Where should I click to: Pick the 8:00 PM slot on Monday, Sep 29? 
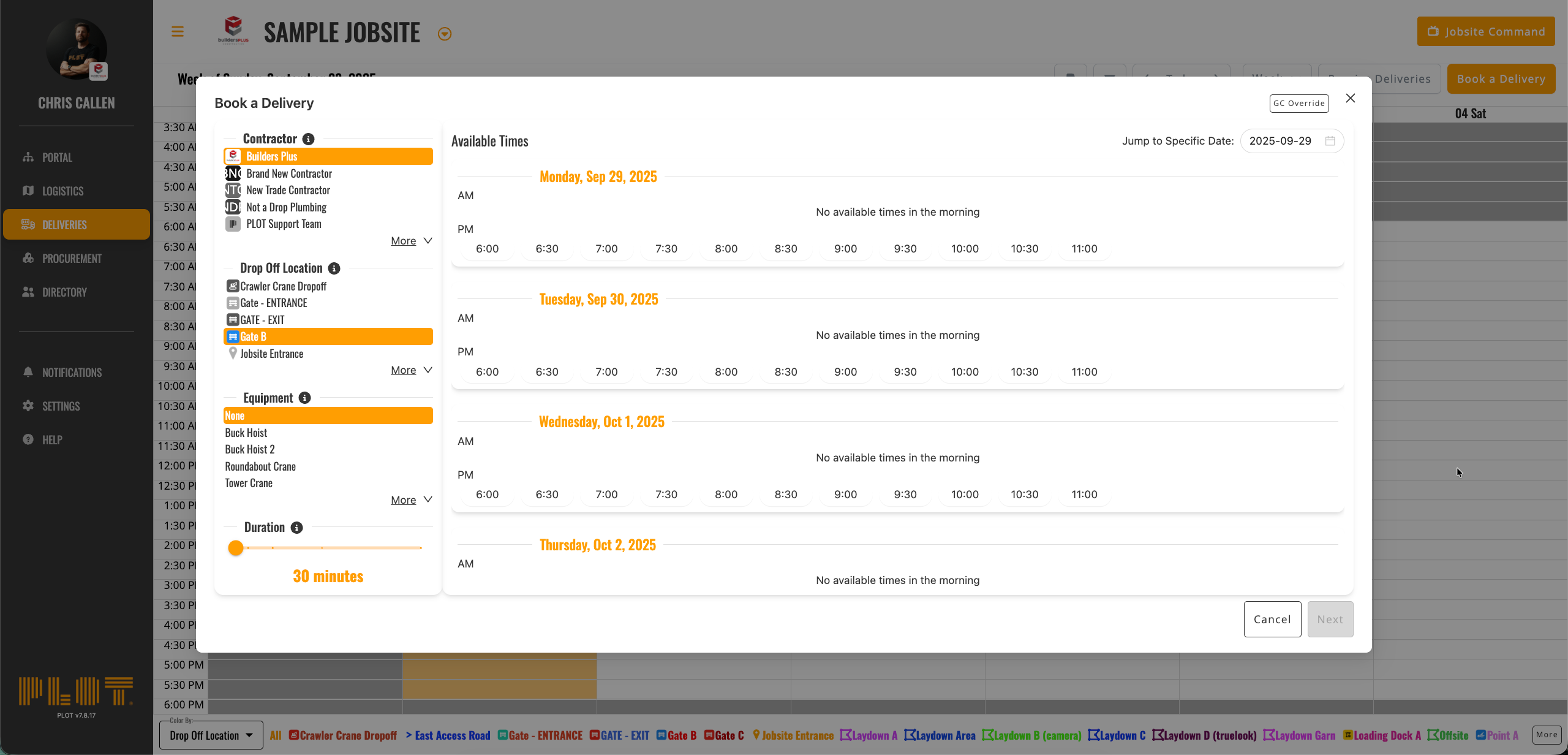(x=726, y=249)
